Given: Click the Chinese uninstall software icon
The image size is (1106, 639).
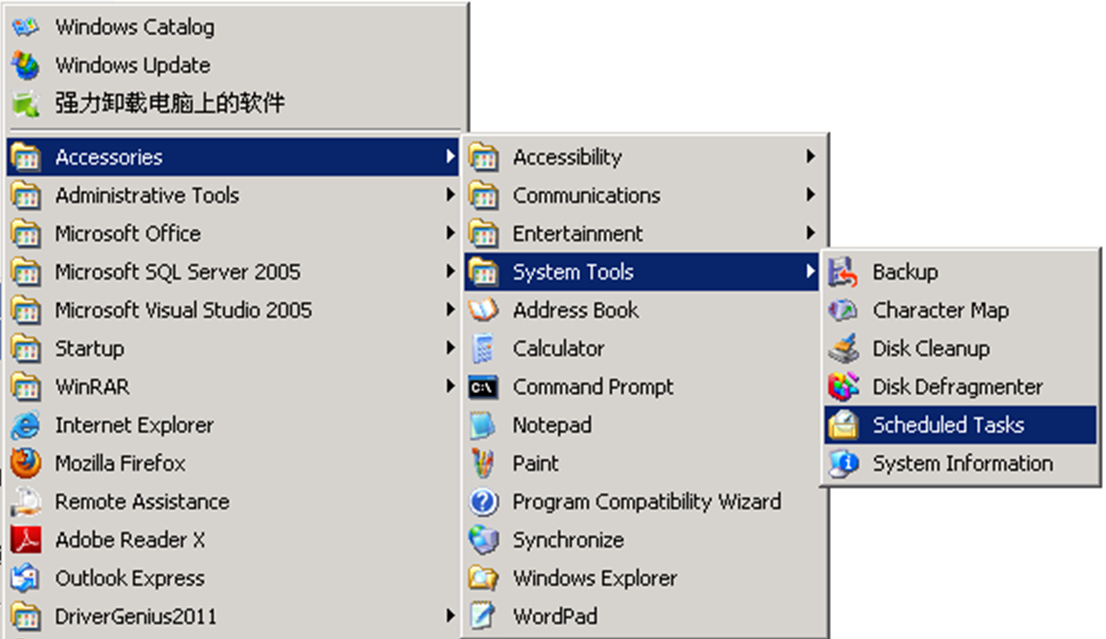Looking at the screenshot, I should pos(26,104).
